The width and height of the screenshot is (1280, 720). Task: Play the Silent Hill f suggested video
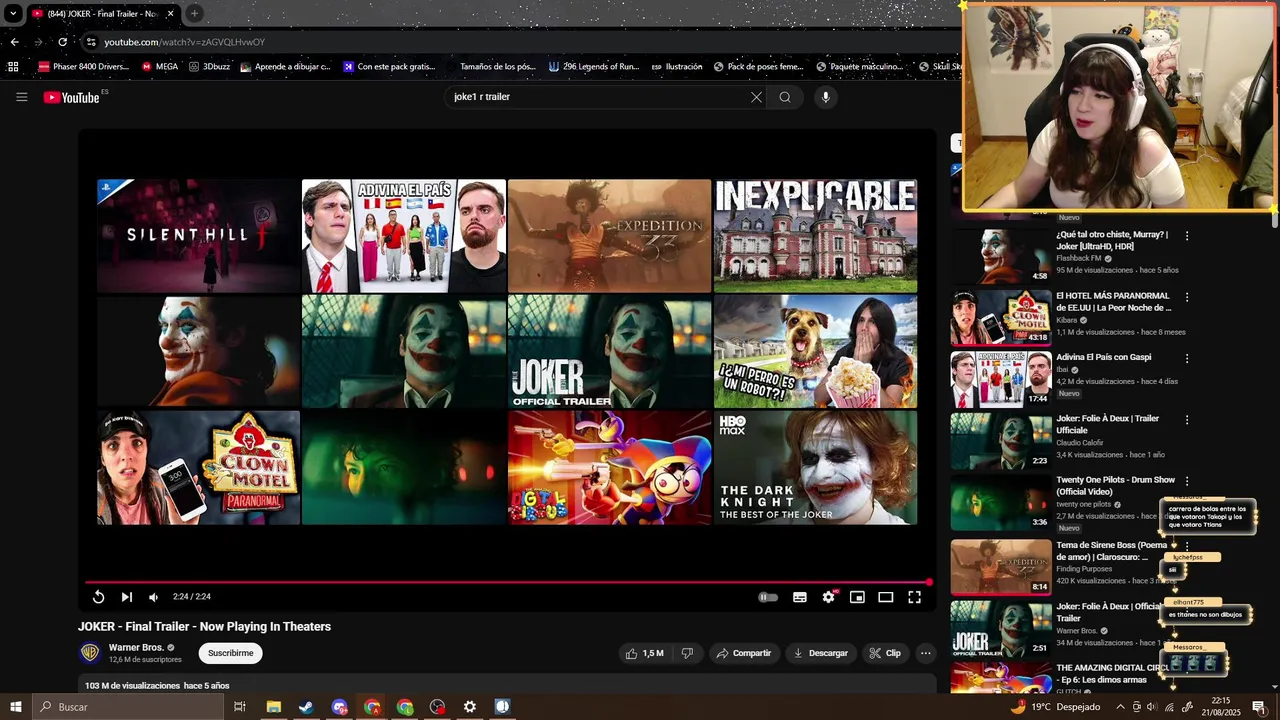coord(199,236)
